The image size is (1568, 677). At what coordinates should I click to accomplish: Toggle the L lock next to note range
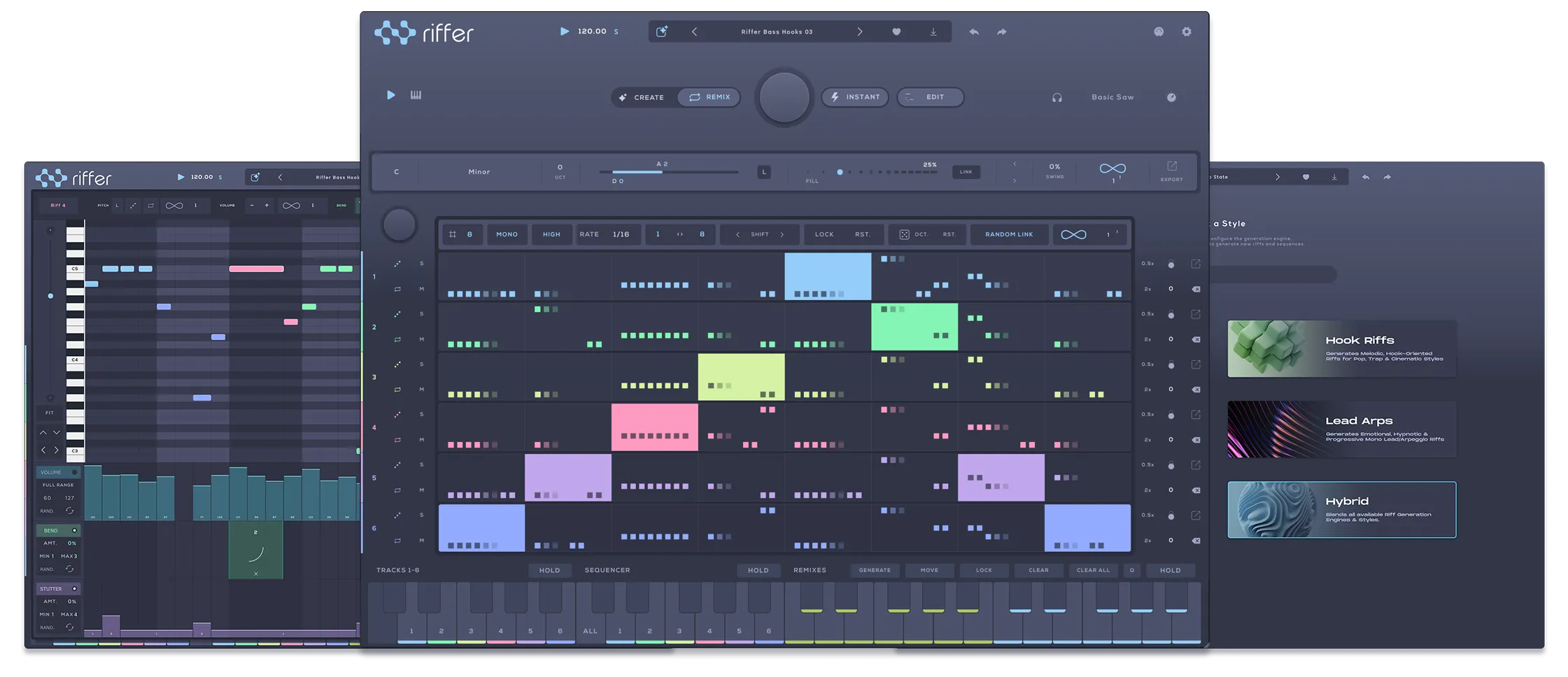click(x=764, y=172)
